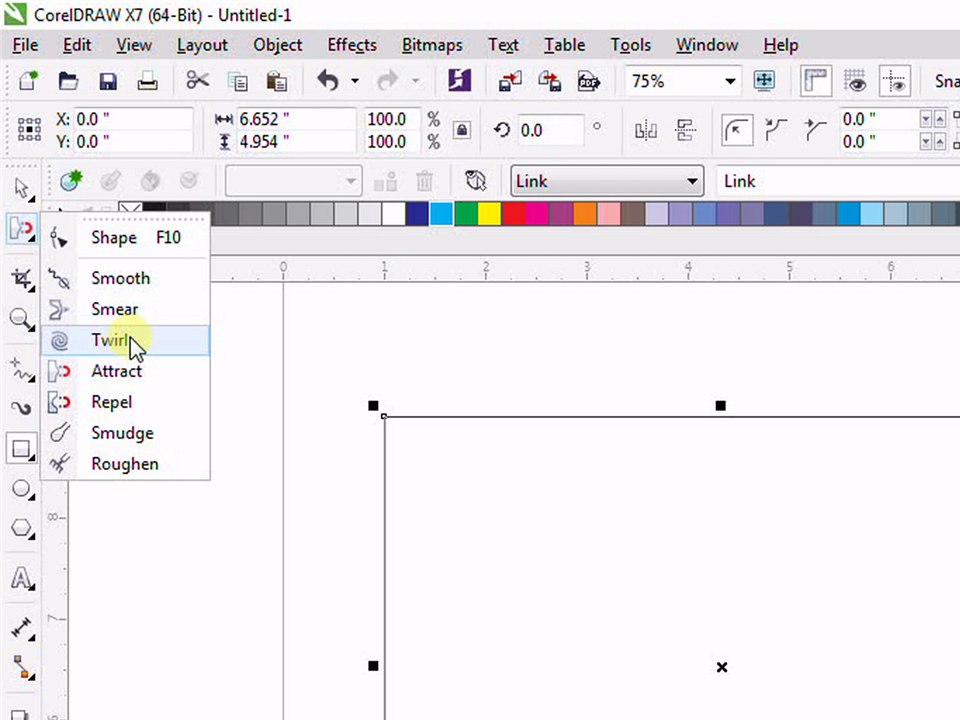
Task: Choose Attract from the flyout
Action: pyautogui.click(x=126, y=371)
